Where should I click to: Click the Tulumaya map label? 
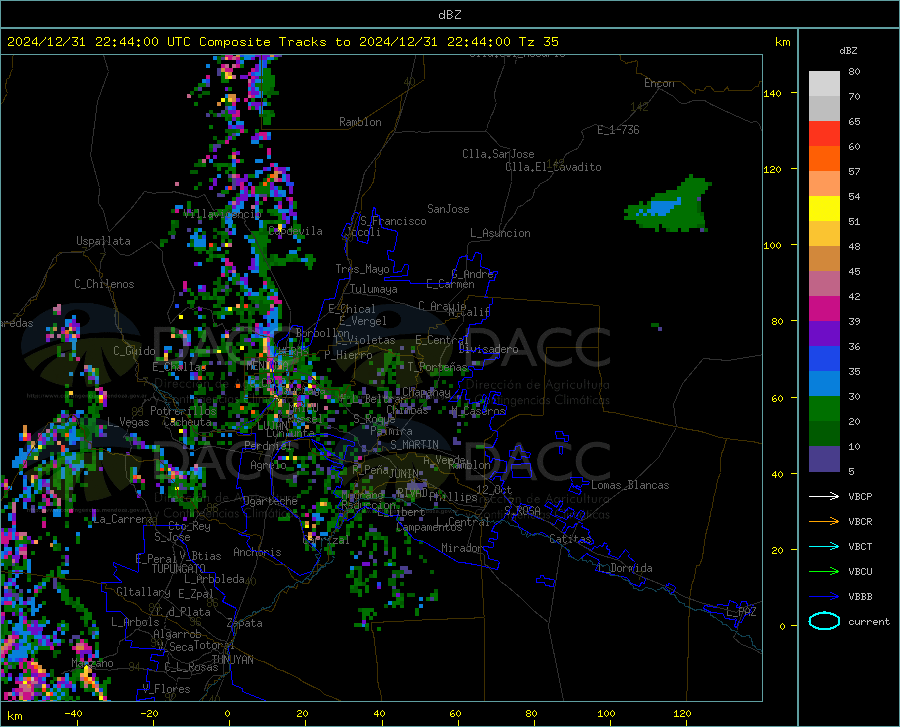click(374, 289)
